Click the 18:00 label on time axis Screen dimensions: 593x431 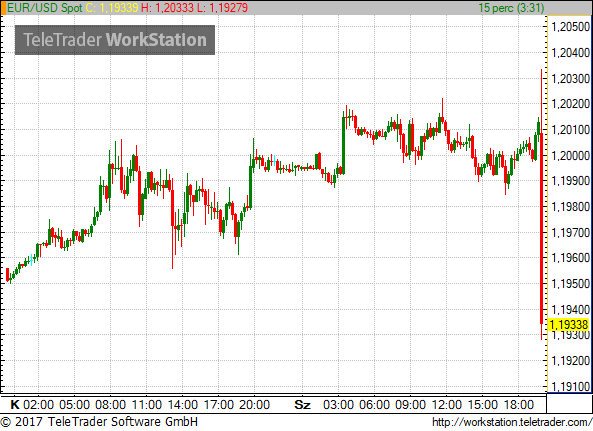click(x=519, y=405)
